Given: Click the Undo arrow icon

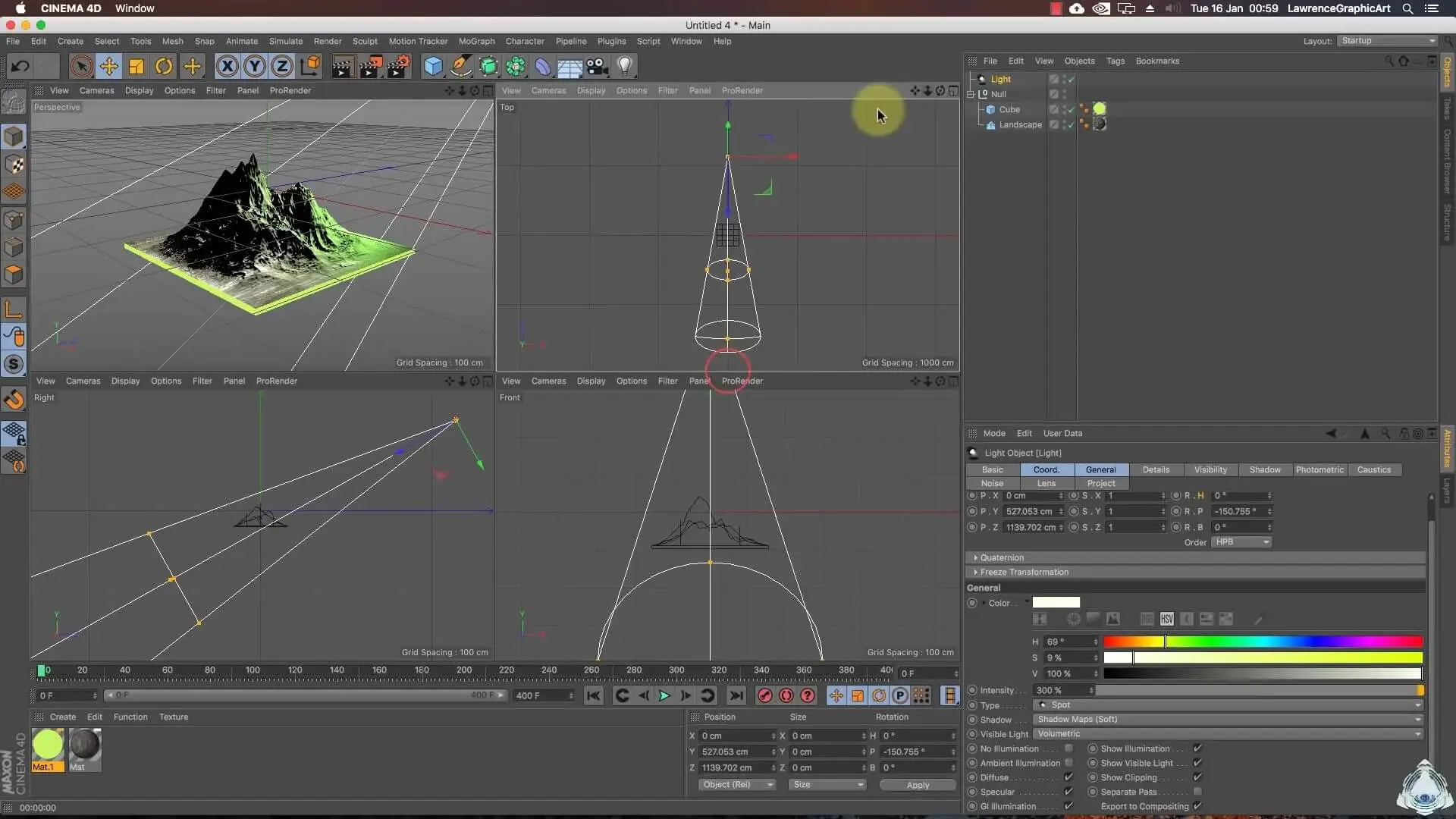Looking at the screenshot, I should coord(20,66).
